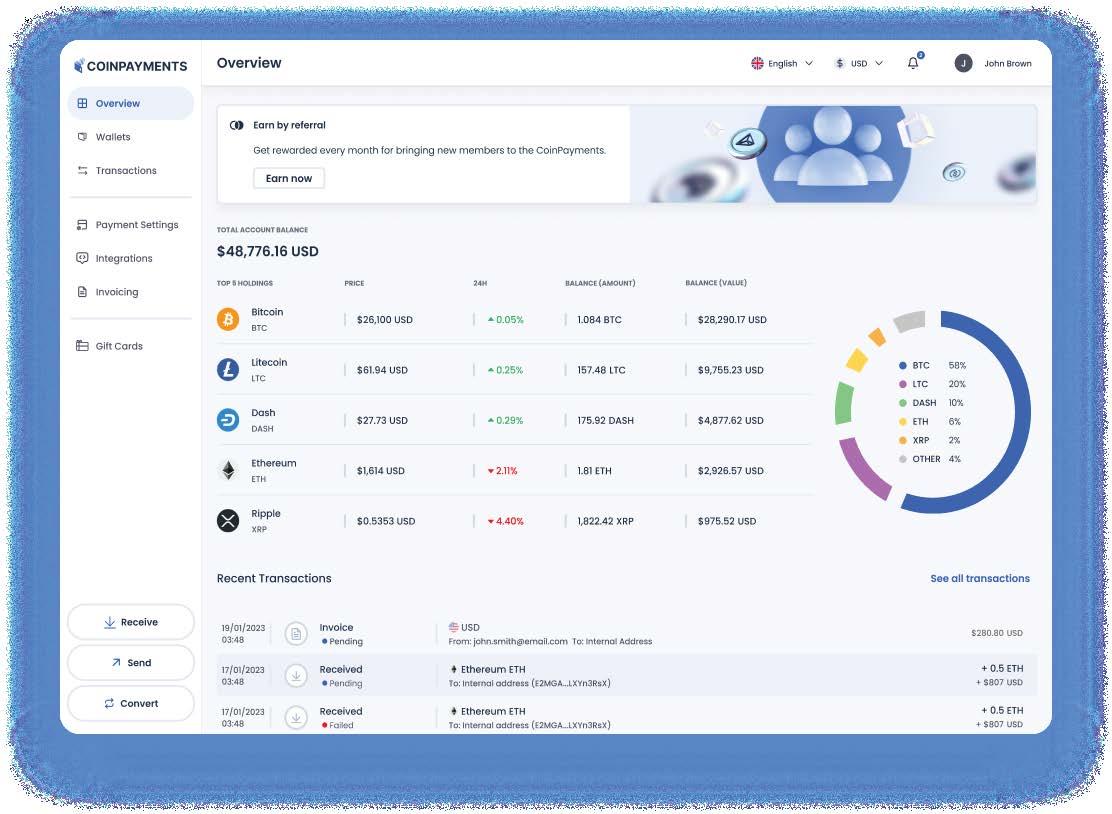Open the Wallets menu item
The width and height of the screenshot is (1112, 814).
130,137
